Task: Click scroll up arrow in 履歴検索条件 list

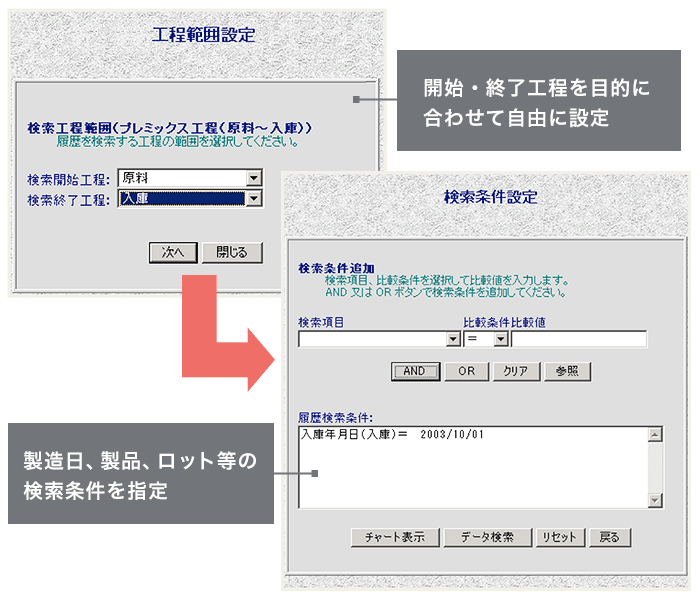Action: (x=655, y=435)
